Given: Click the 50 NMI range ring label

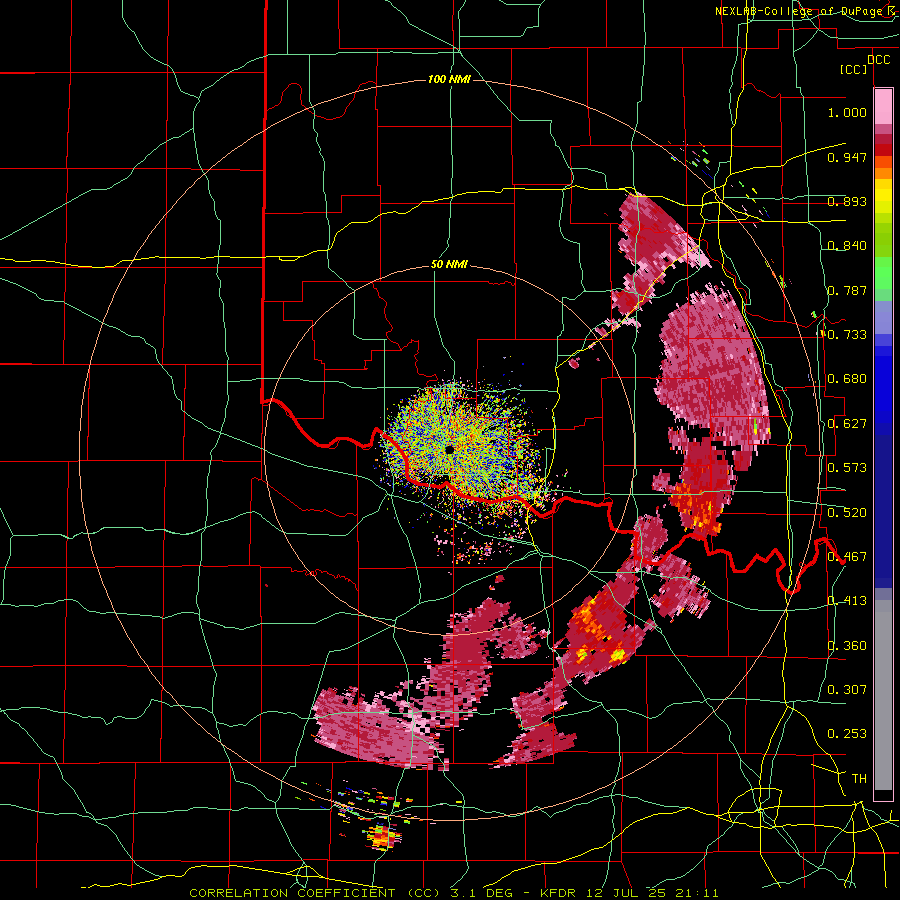Looking at the screenshot, I should (x=449, y=265).
